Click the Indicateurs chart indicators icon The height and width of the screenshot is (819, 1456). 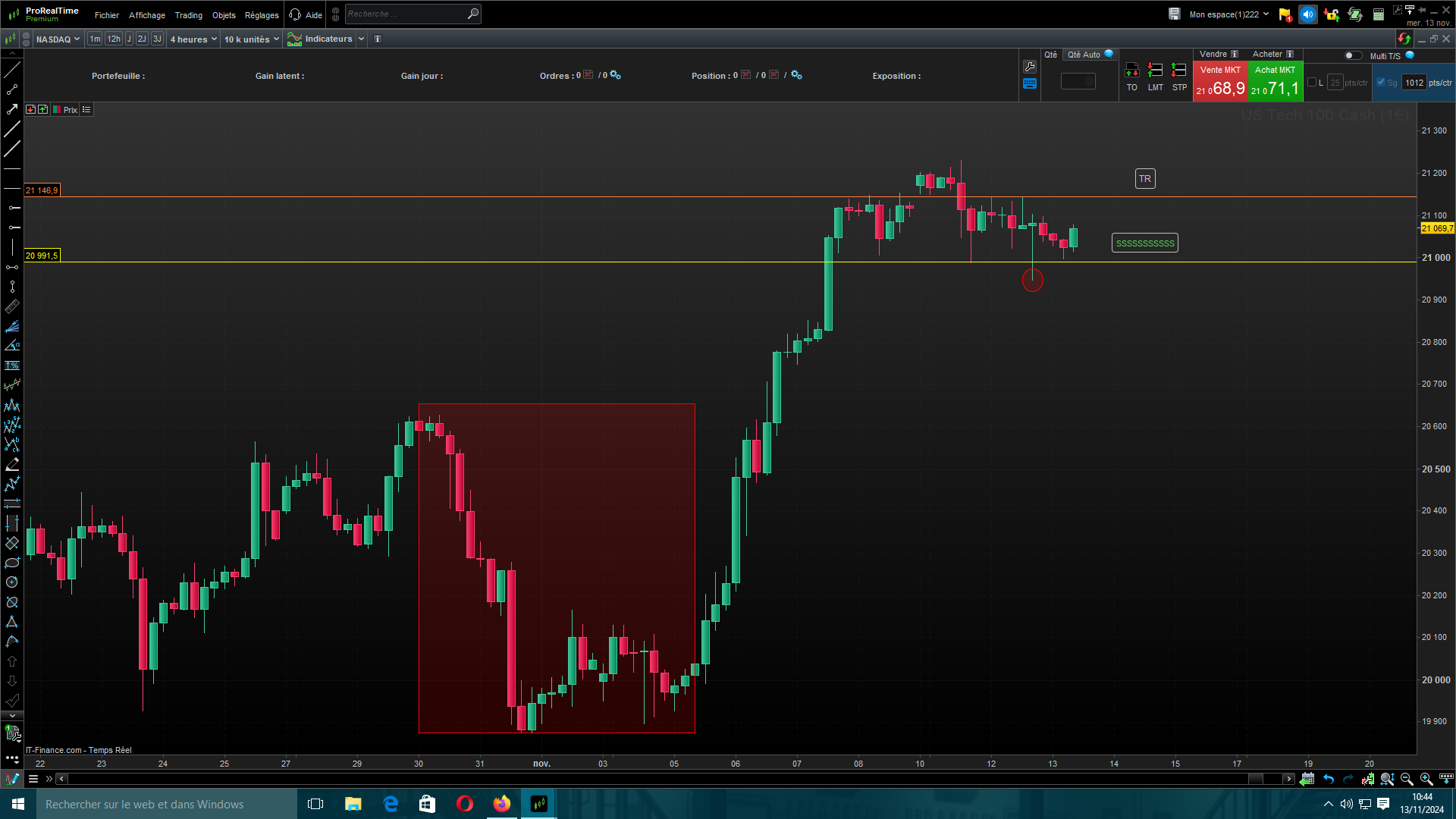[x=295, y=39]
